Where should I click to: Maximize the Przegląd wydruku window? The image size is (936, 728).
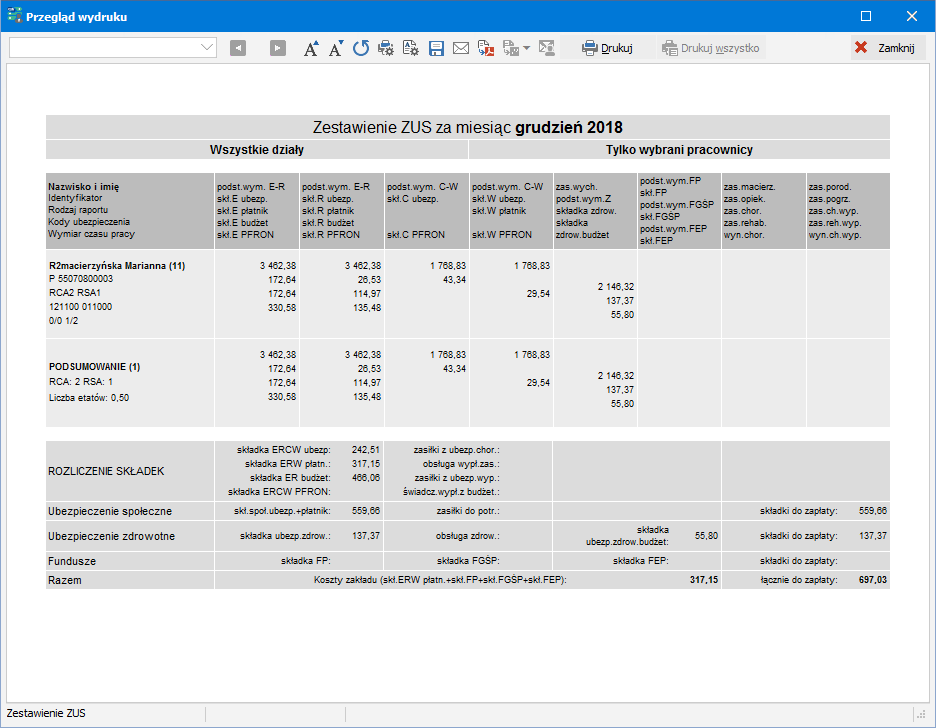click(x=866, y=16)
